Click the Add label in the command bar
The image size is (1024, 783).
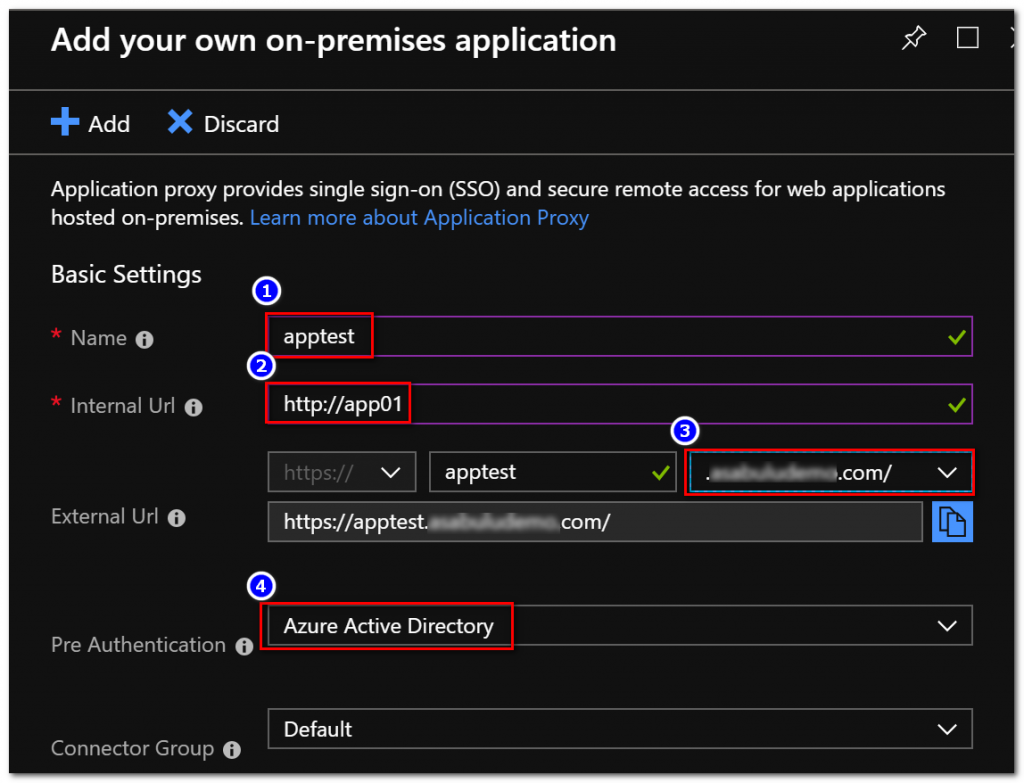coord(109,124)
